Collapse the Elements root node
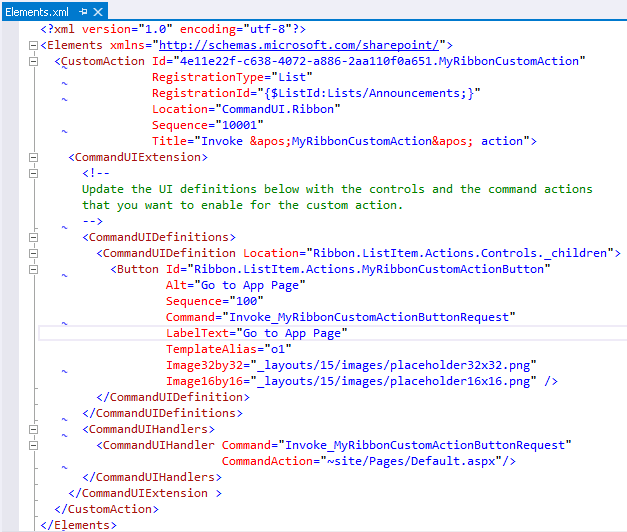The image size is (627, 532). (34, 46)
